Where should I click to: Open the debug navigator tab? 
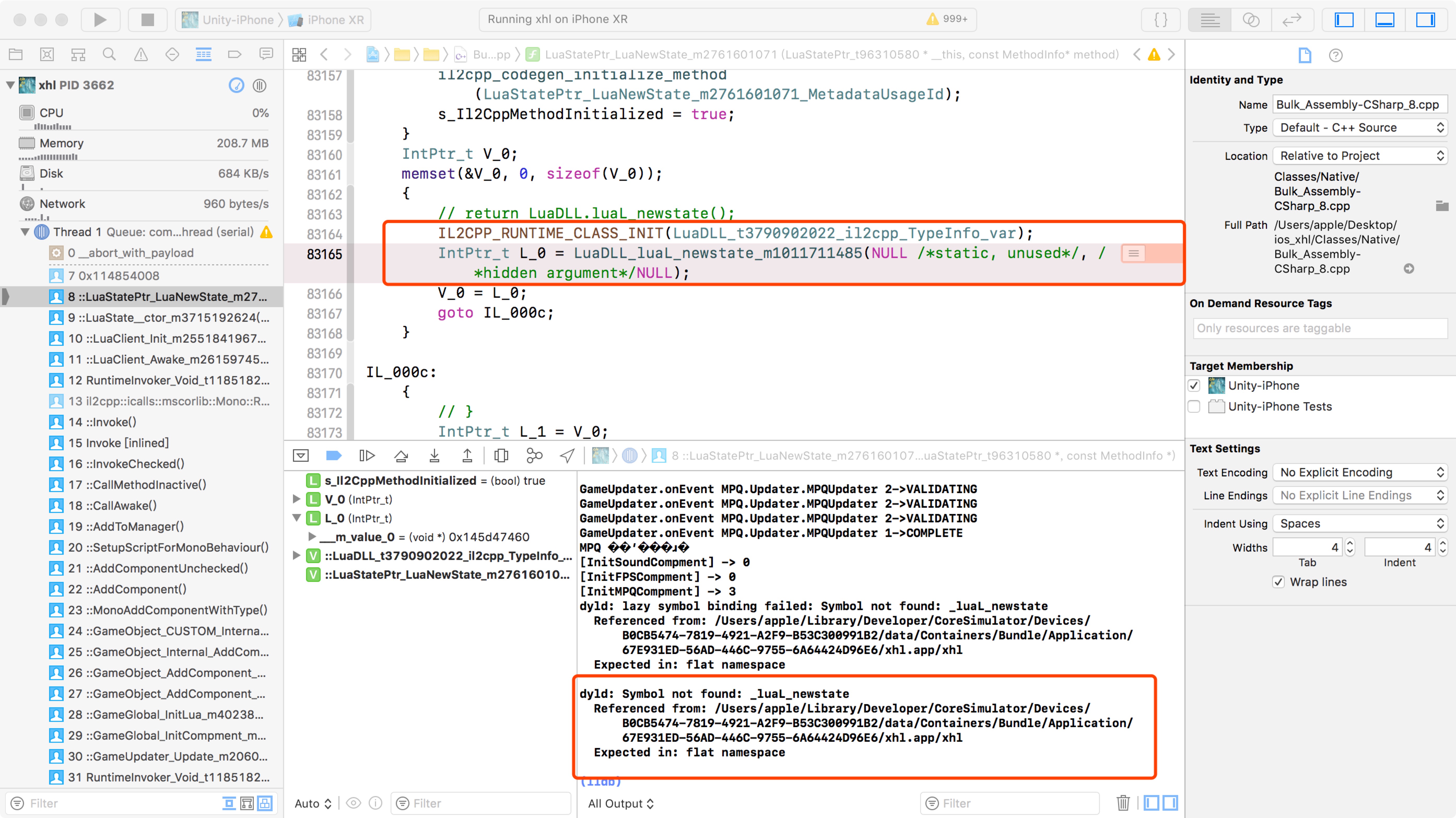click(x=203, y=54)
